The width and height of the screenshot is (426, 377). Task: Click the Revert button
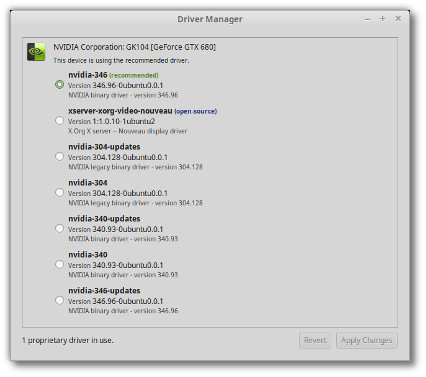pyautogui.click(x=315, y=340)
